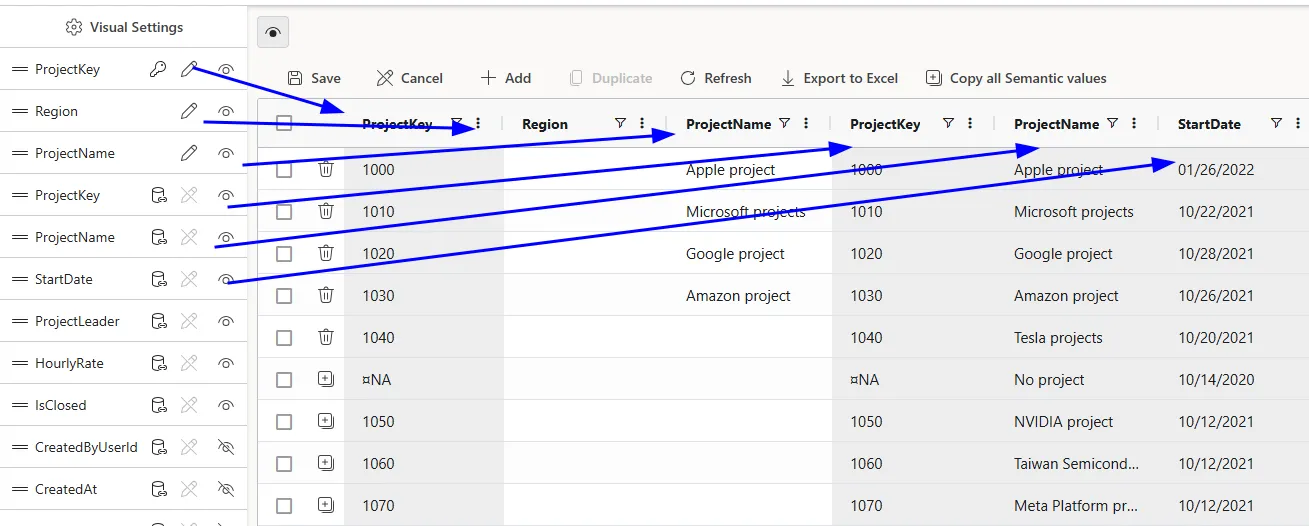Image resolution: width=1309 pixels, height=526 pixels.
Task: Click the database icon beside HourlyRate
Action: pos(158,364)
